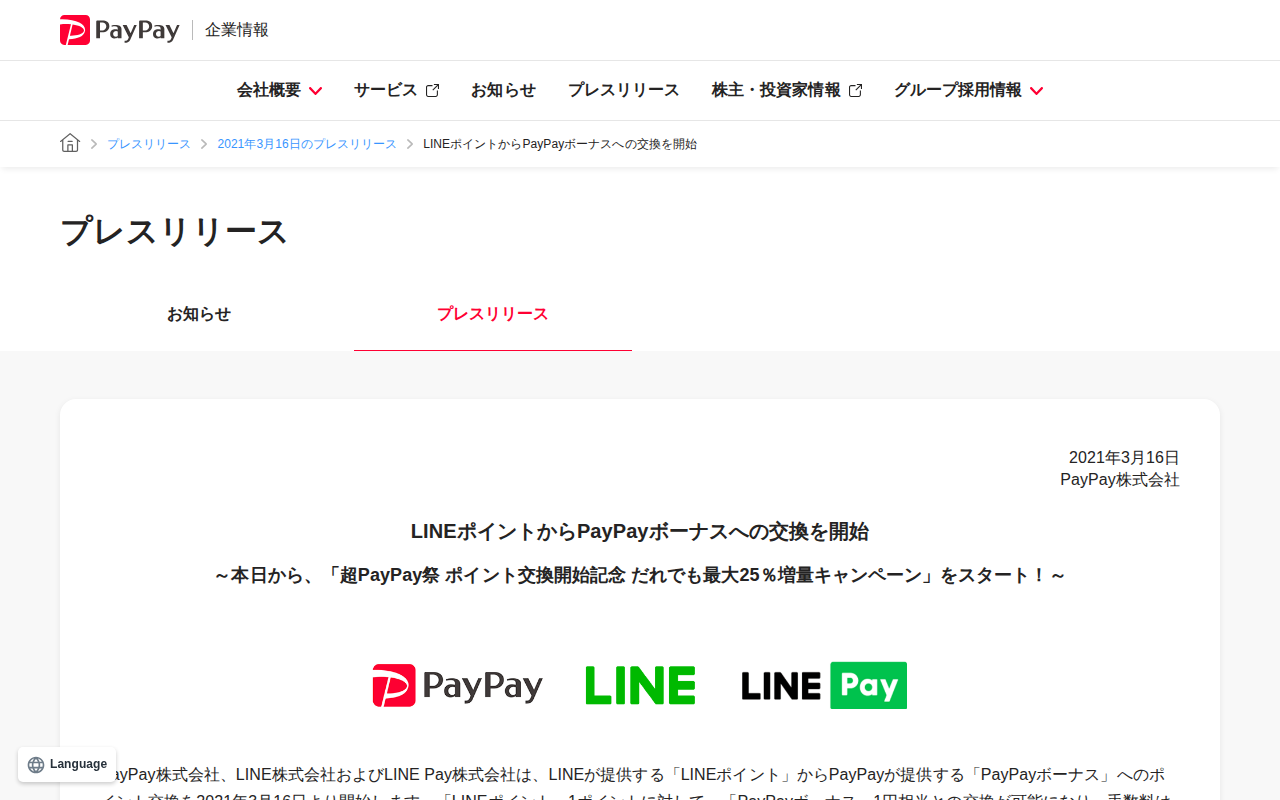
Task: Click article title LINEポイントからPayPayボーナスへの交換を開始
Action: [640, 531]
